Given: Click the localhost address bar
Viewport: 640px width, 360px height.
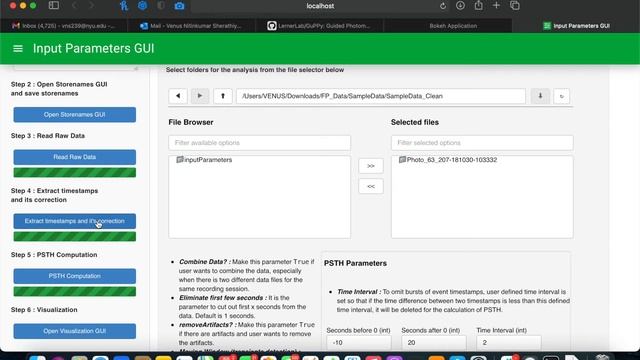Looking at the screenshot, I should 320,6.
